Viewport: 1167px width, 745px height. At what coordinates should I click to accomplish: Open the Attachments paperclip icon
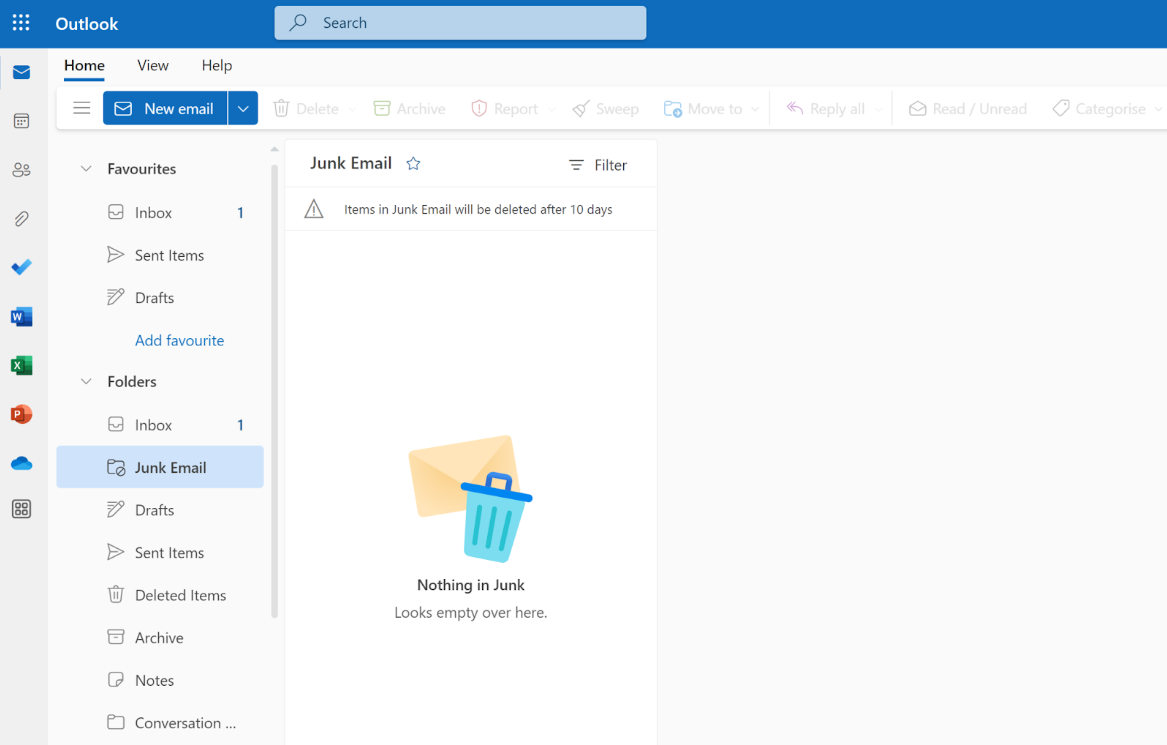pos(21,218)
